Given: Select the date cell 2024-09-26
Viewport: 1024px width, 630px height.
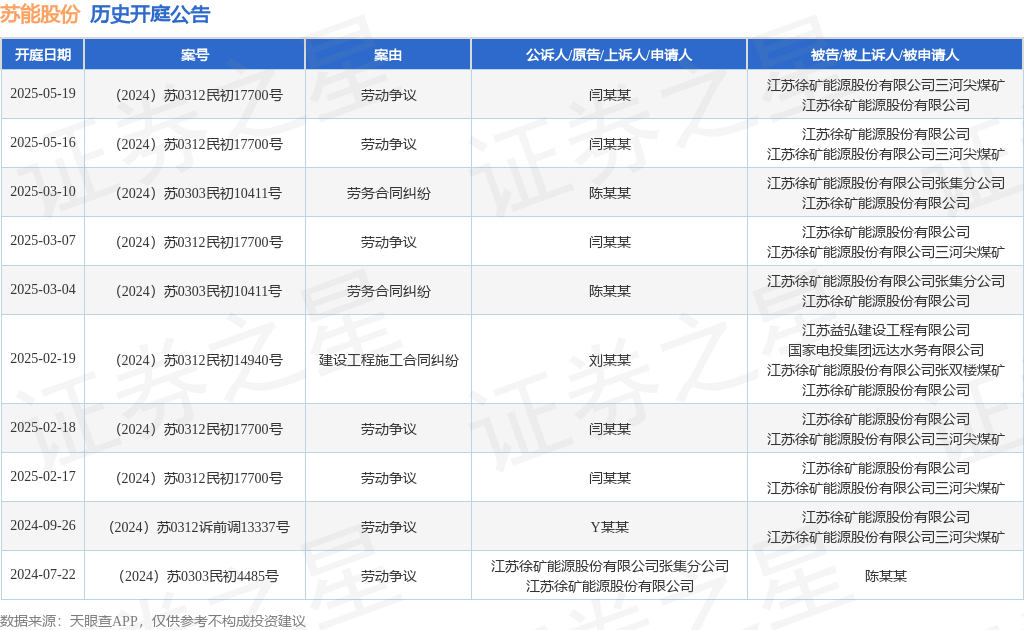Looking at the screenshot, I should pos(43,526).
